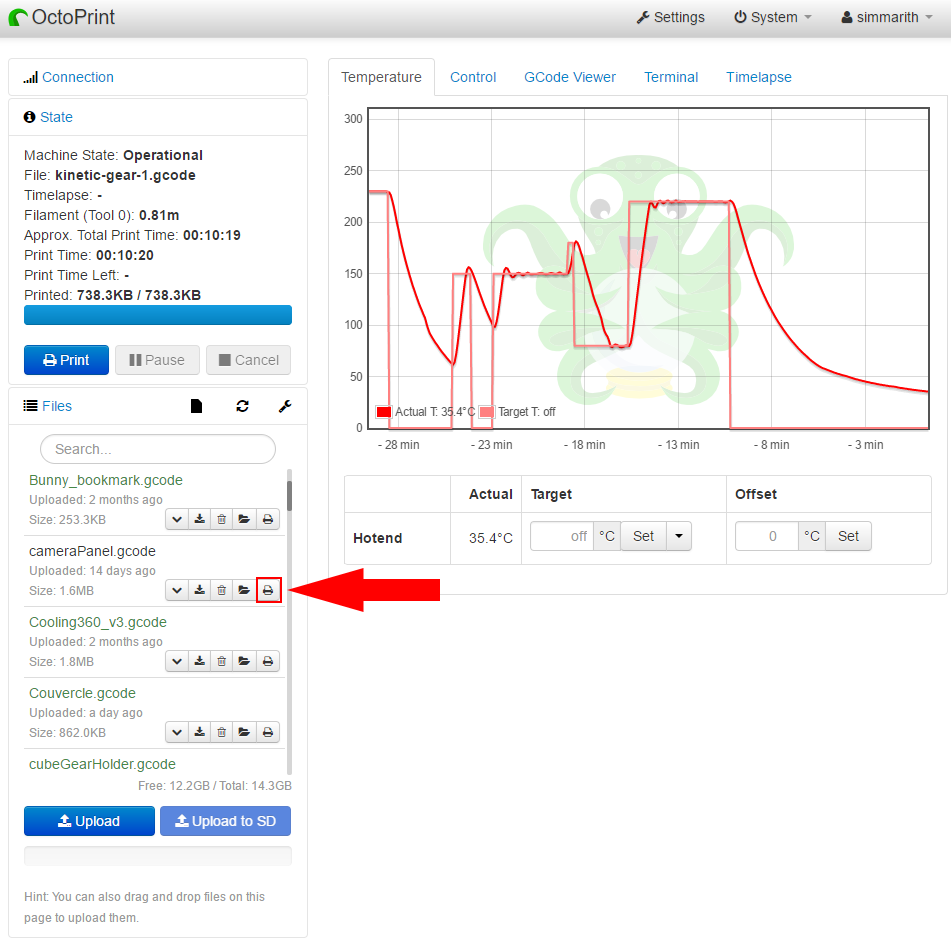Refresh the file list
This screenshot has width=951, height=940.
(x=242, y=406)
